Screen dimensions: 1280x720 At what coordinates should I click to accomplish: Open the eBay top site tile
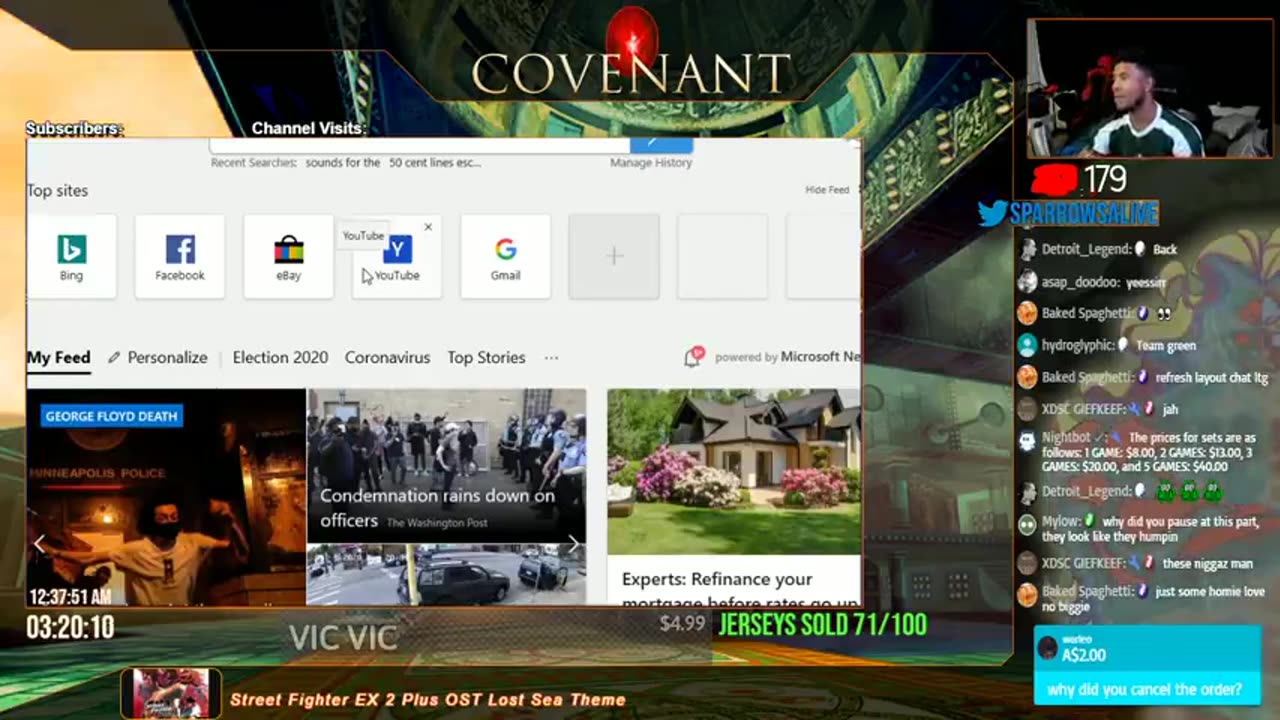click(x=288, y=257)
